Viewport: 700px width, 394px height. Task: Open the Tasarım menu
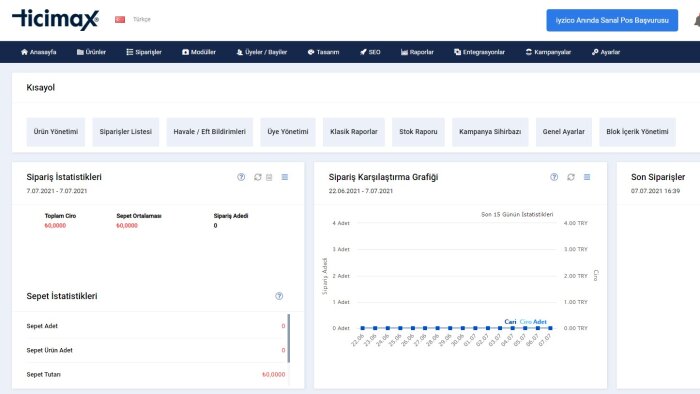pyautogui.click(x=323, y=52)
